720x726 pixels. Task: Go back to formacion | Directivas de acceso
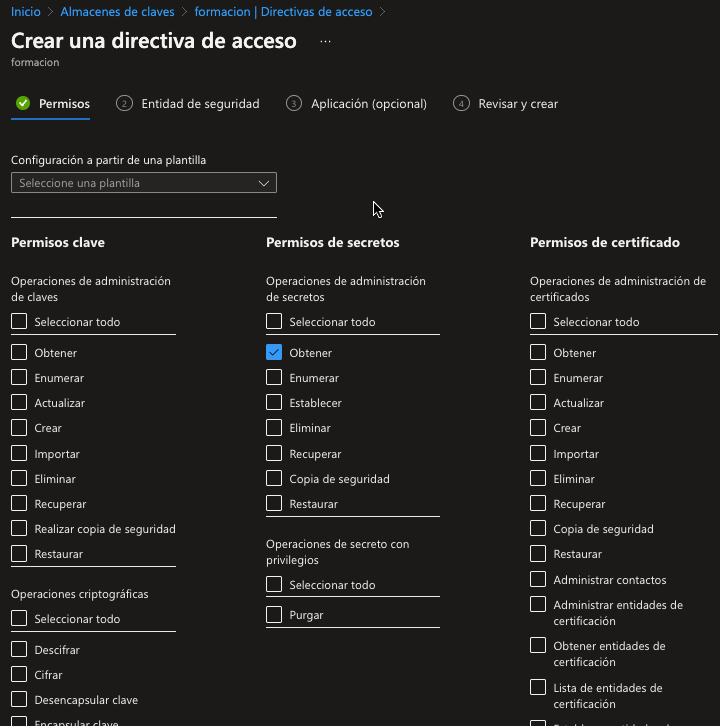click(x=283, y=12)
